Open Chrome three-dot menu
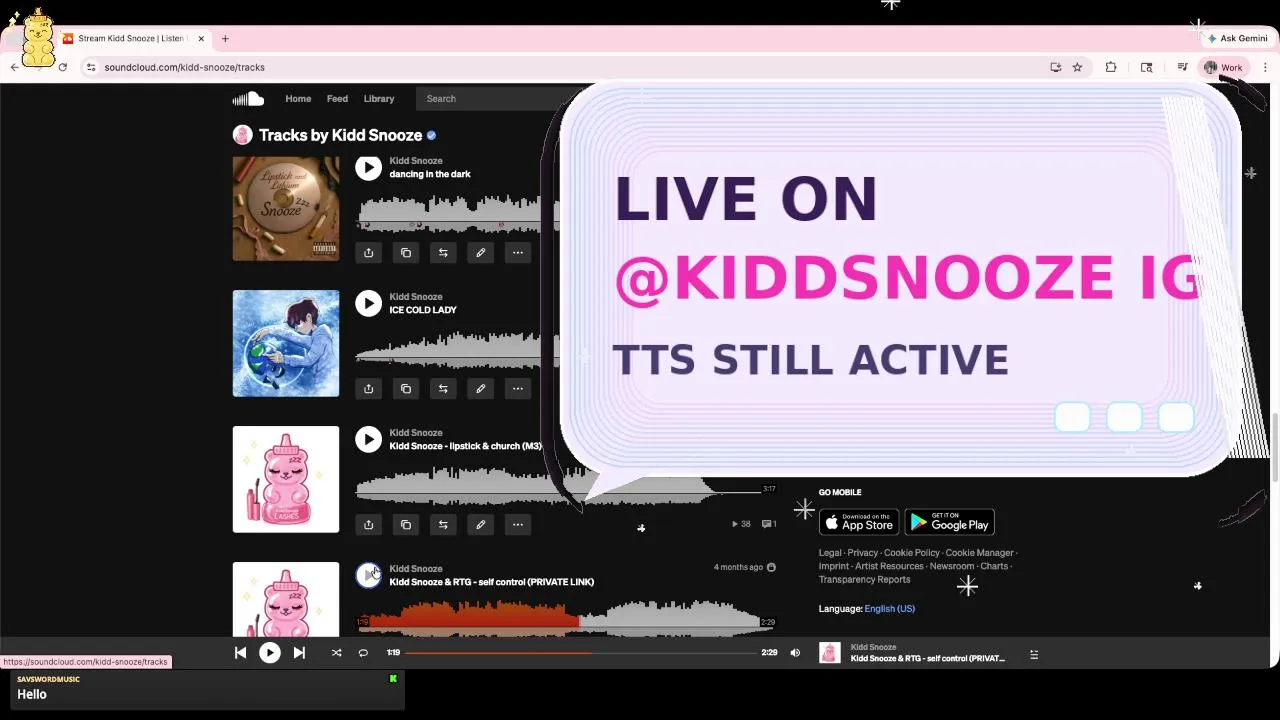Screen dimensions: 1280x720 coord(1265,67)
